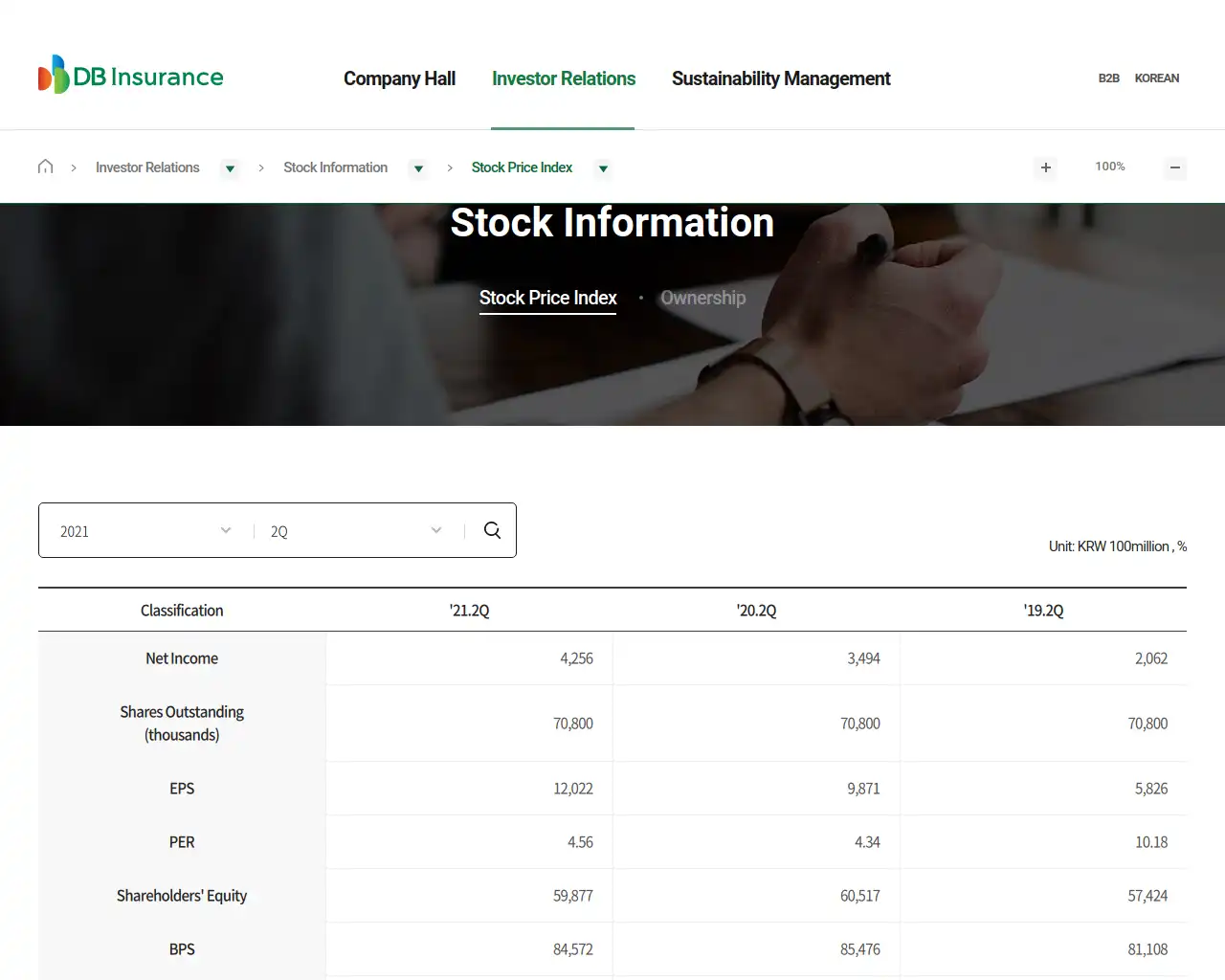
Task: Click the 100% zoom level indicator
Action: pos(1109,166)
